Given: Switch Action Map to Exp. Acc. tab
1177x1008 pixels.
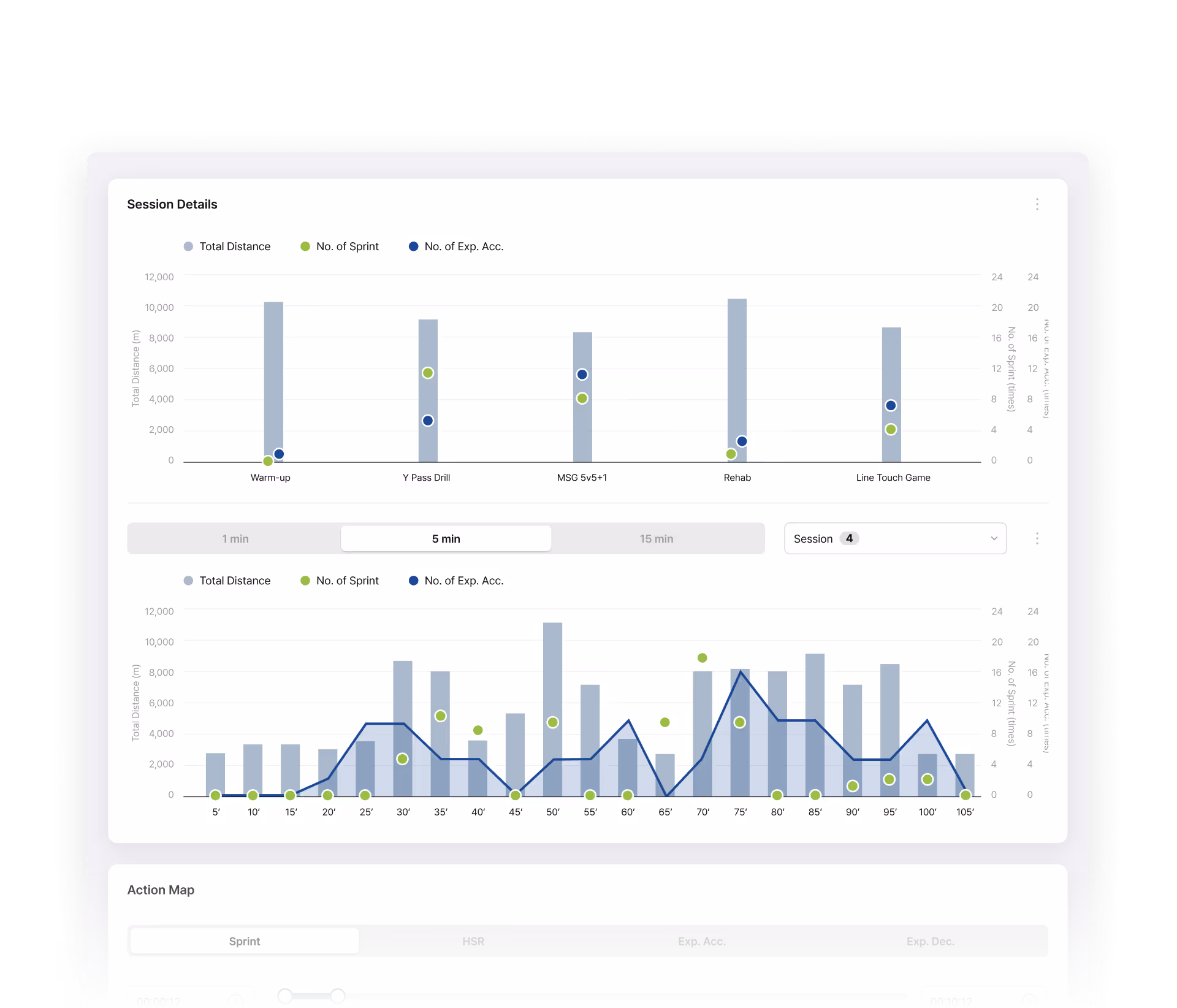Looking at the screenshot, I should coord(701,941).
